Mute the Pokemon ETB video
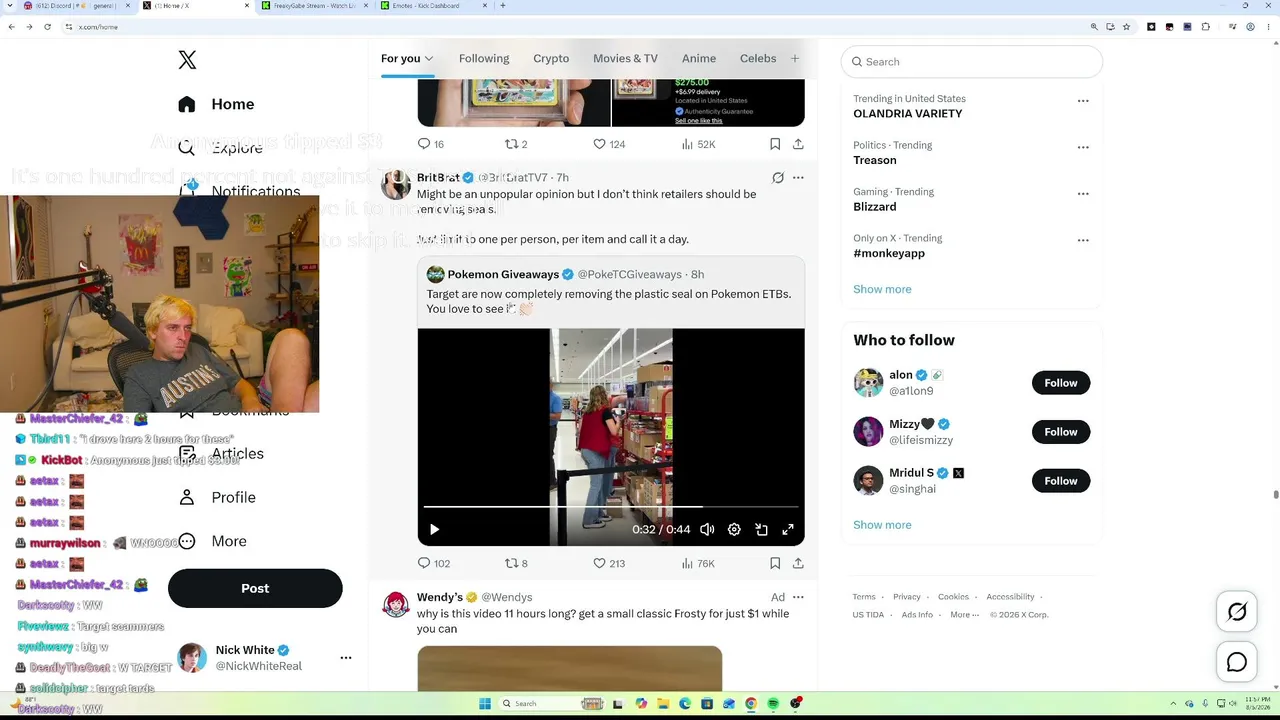1280x720 pixels. (707, 529)
